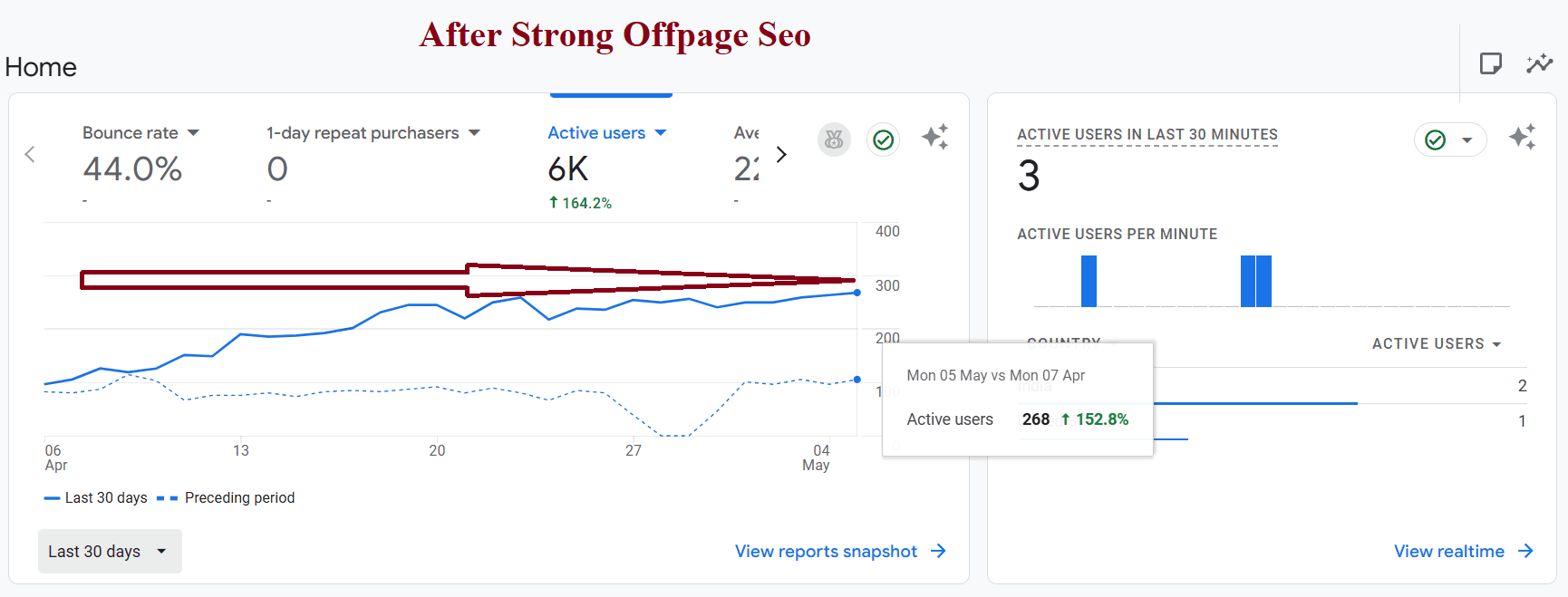Click the trending insights icon at top right
Image resolution: width=1568 pixels, height=597 pixels.
pos(1539,63)
